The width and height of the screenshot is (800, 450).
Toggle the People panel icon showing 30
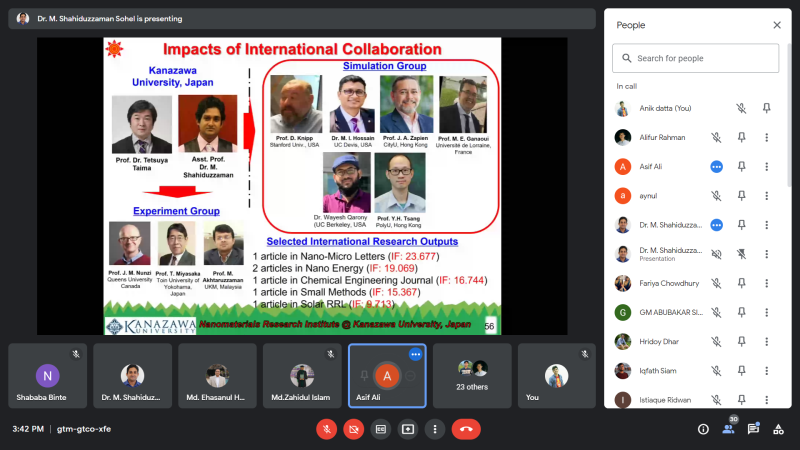[729, 429]
